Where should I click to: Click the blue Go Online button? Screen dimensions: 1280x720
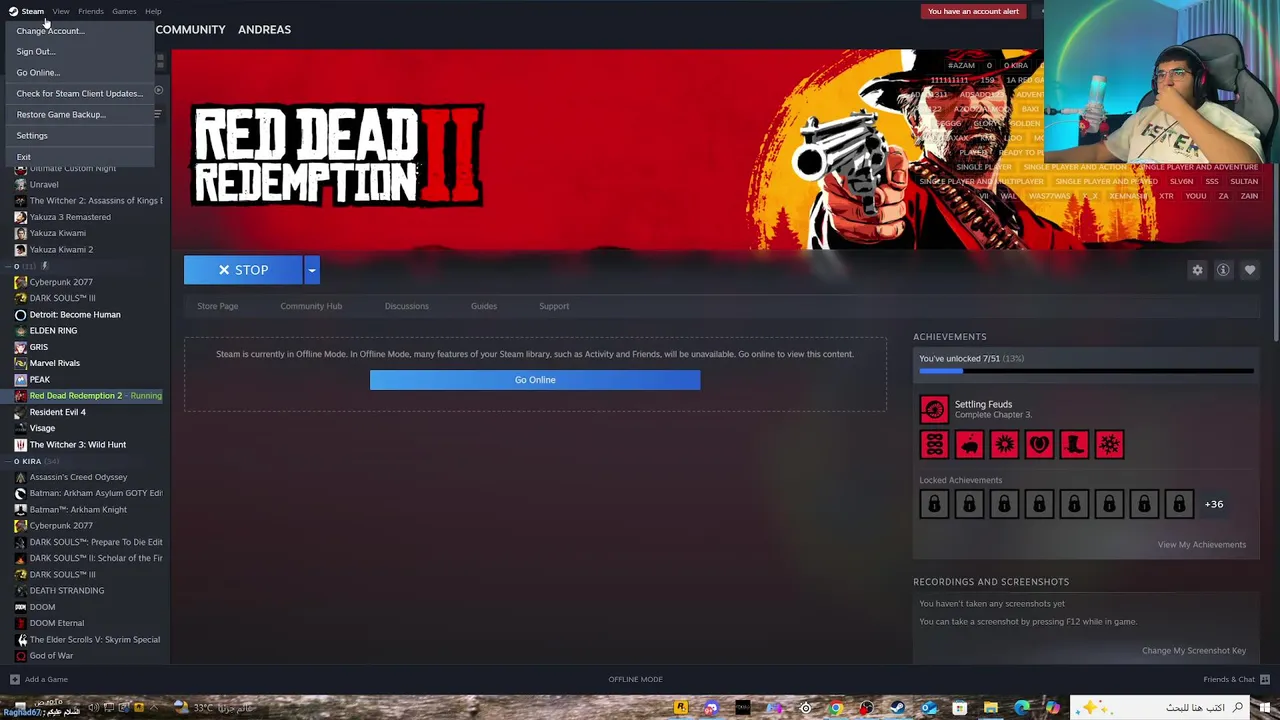click(535, 380)
